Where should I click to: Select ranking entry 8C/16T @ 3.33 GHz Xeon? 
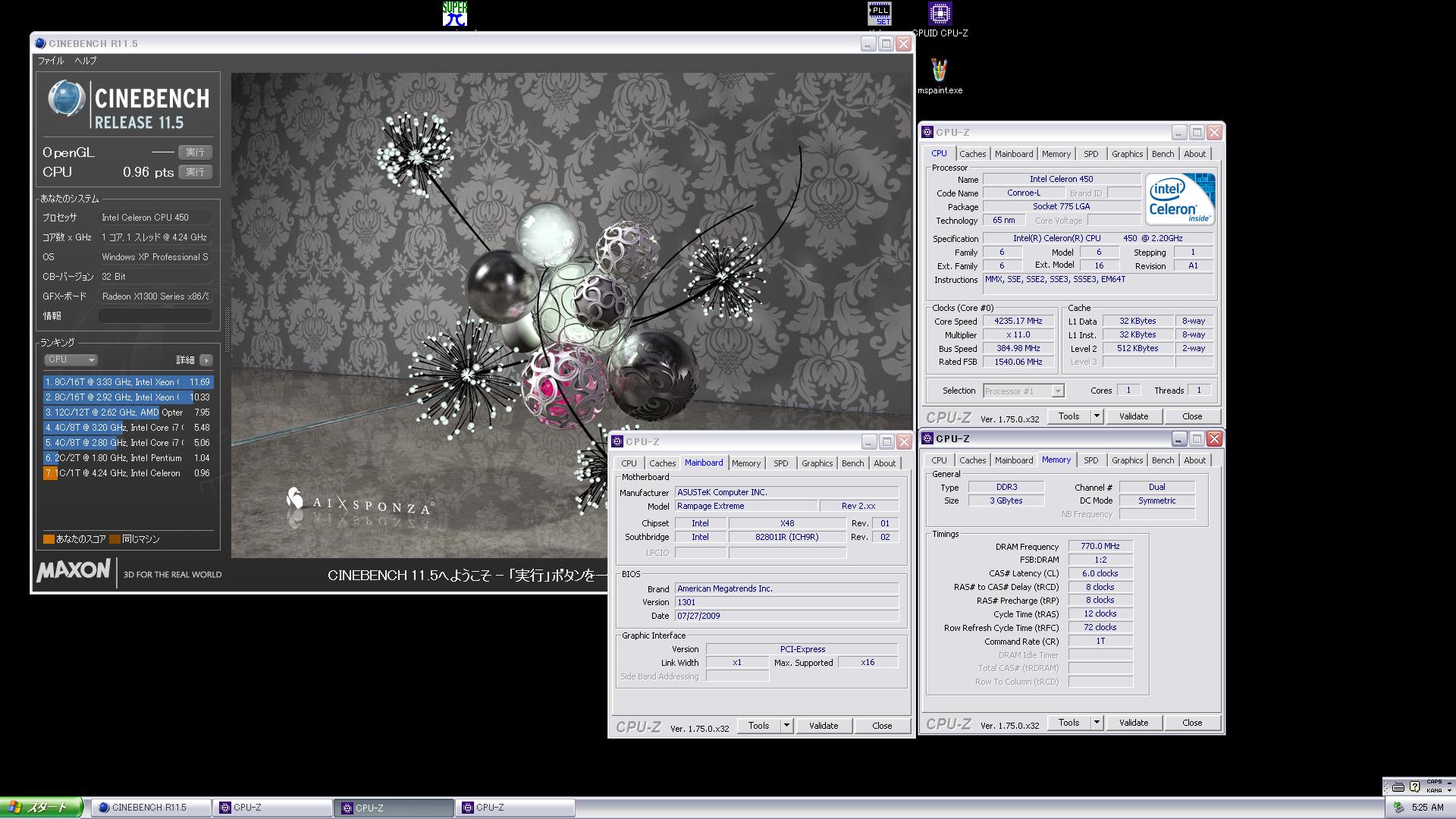[x=127, y=382]
